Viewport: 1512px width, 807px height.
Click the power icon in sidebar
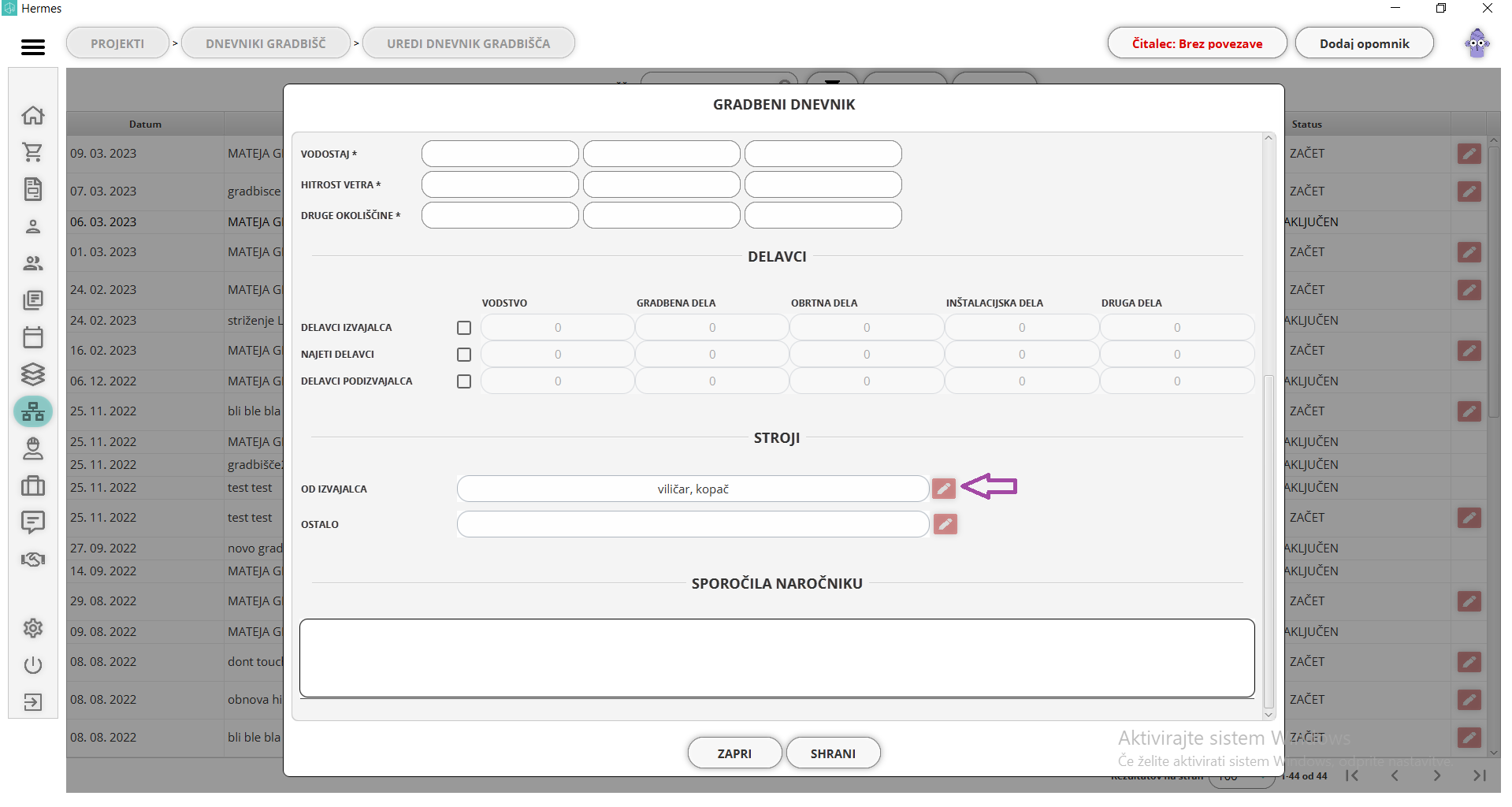[x=32, y=665]
